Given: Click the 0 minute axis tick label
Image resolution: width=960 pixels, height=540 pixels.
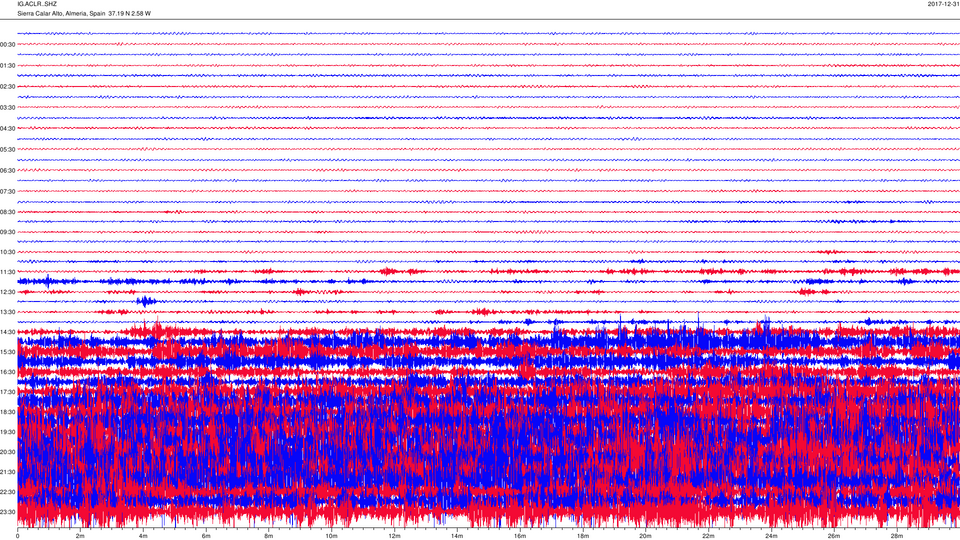Looking at the screenshot, I should pos(17,536).
